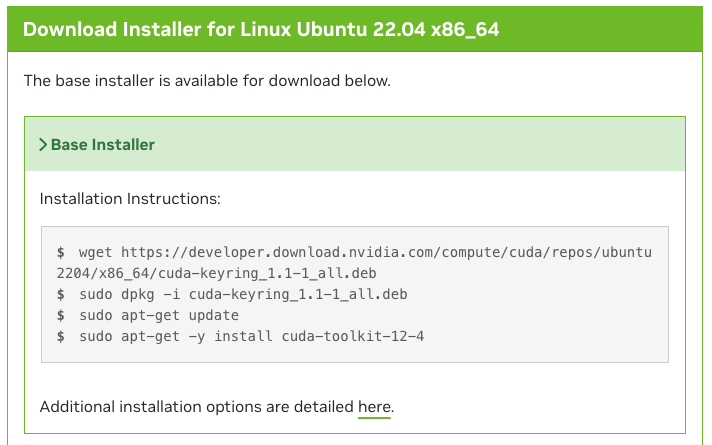Viewport: 712px width, 445px height.
Task: Click the Base Installer section title
Action: (x=103, y=144)
